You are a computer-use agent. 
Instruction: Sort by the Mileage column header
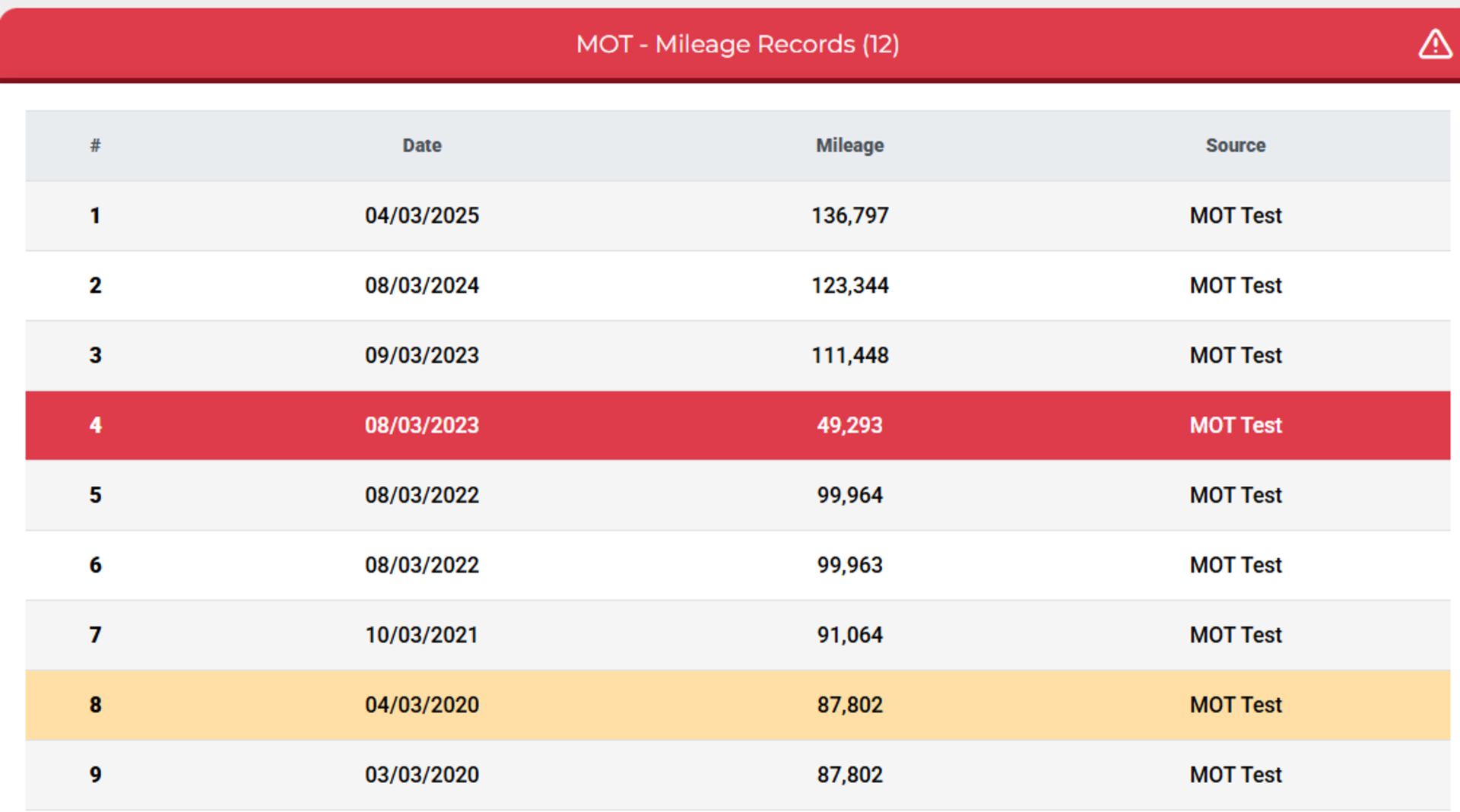[x=849, y=145]
